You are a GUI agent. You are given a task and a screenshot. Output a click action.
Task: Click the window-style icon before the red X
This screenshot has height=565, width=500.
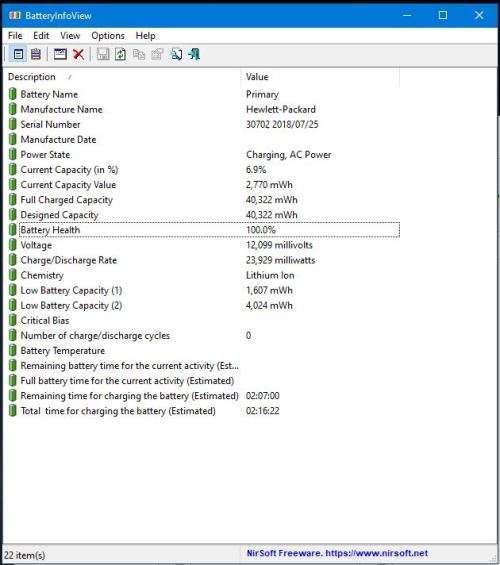click(60, 54)
